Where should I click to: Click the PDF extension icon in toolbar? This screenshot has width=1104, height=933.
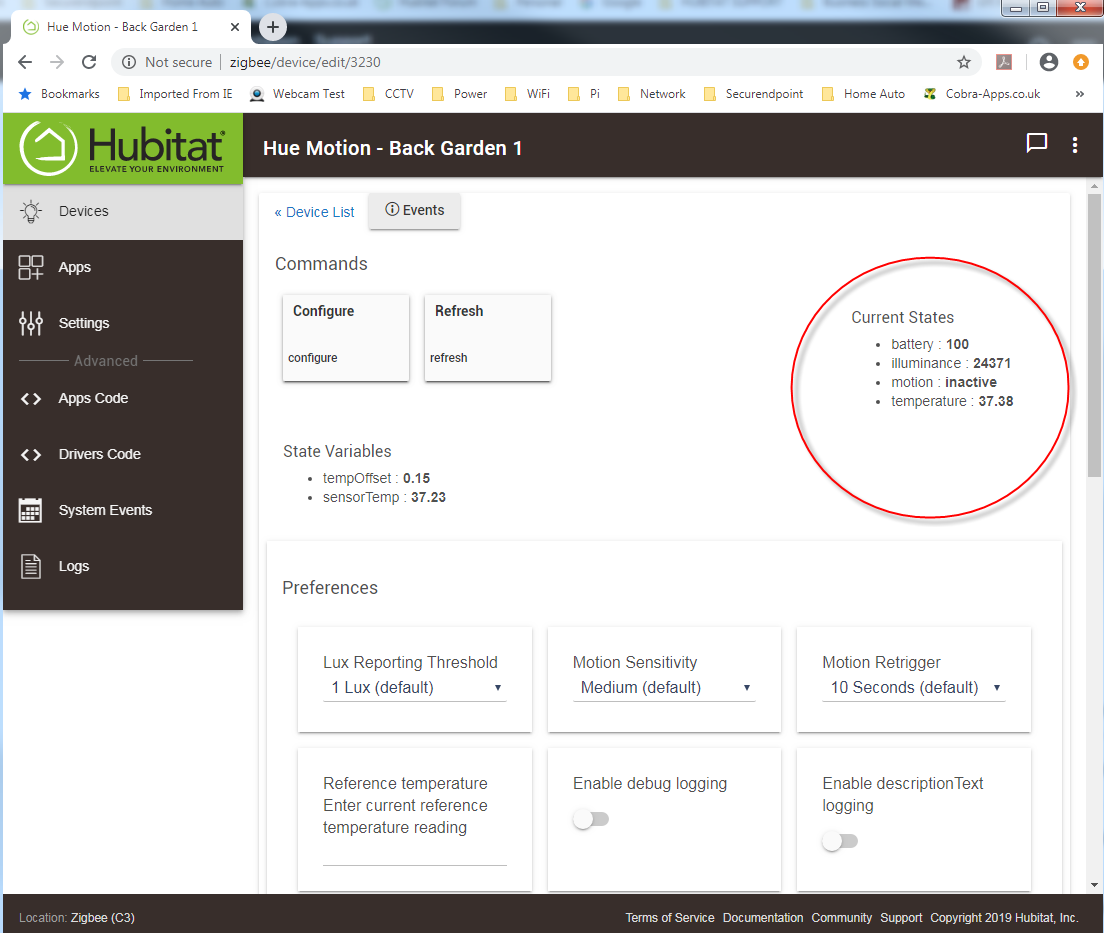tap(1004, 62)
